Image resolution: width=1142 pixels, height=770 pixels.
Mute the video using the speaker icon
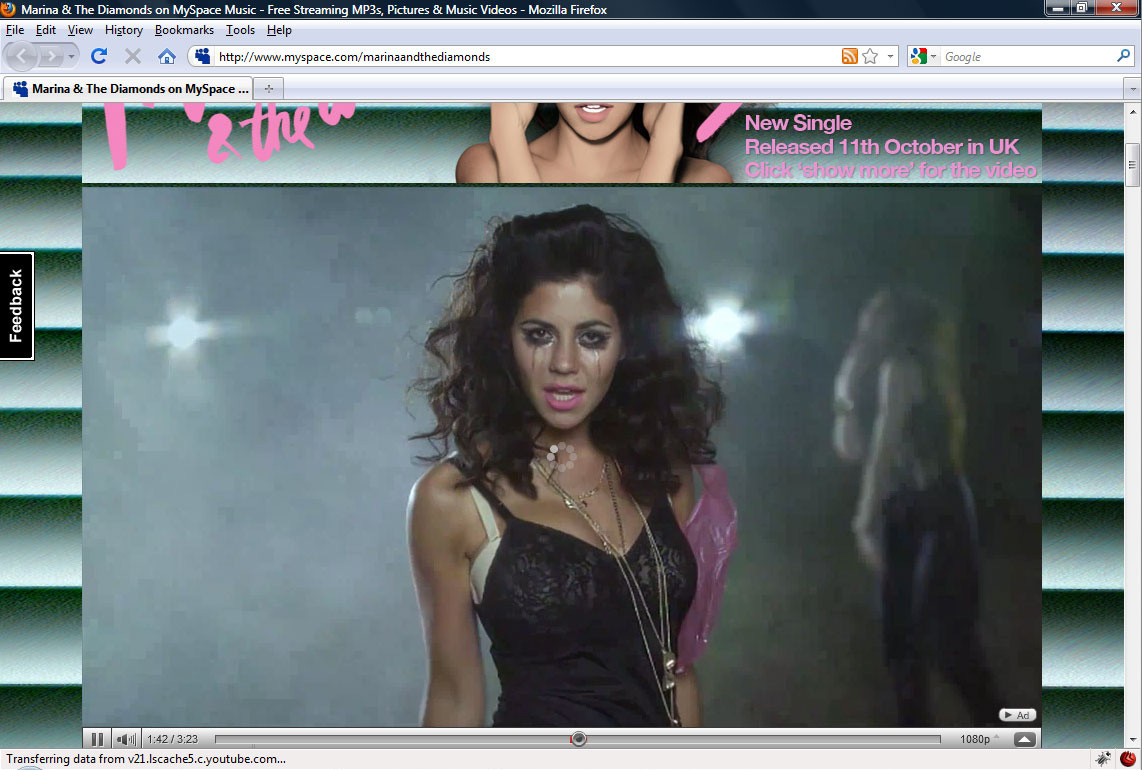(126, 739)
